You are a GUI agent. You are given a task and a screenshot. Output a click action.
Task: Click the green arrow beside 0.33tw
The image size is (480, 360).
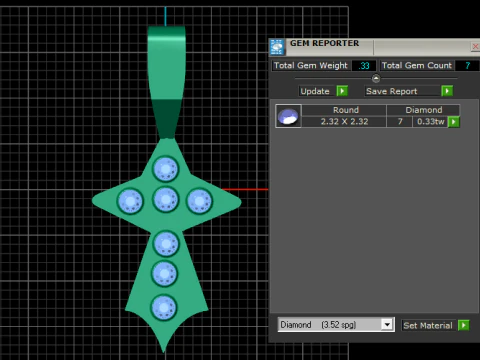coord(454,122)
